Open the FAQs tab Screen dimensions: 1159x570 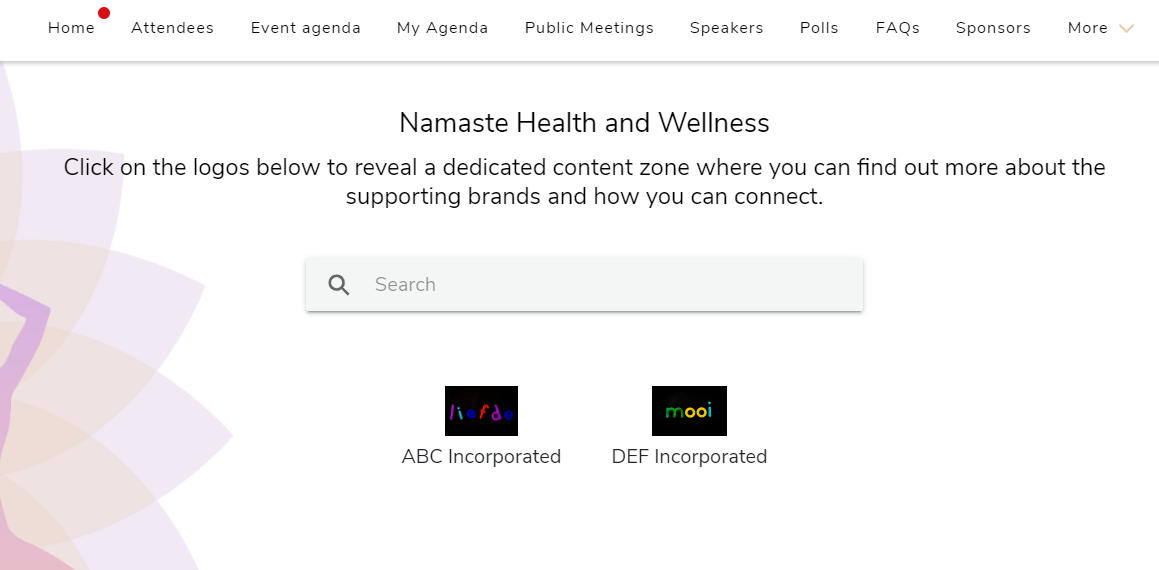pos(897,28)
